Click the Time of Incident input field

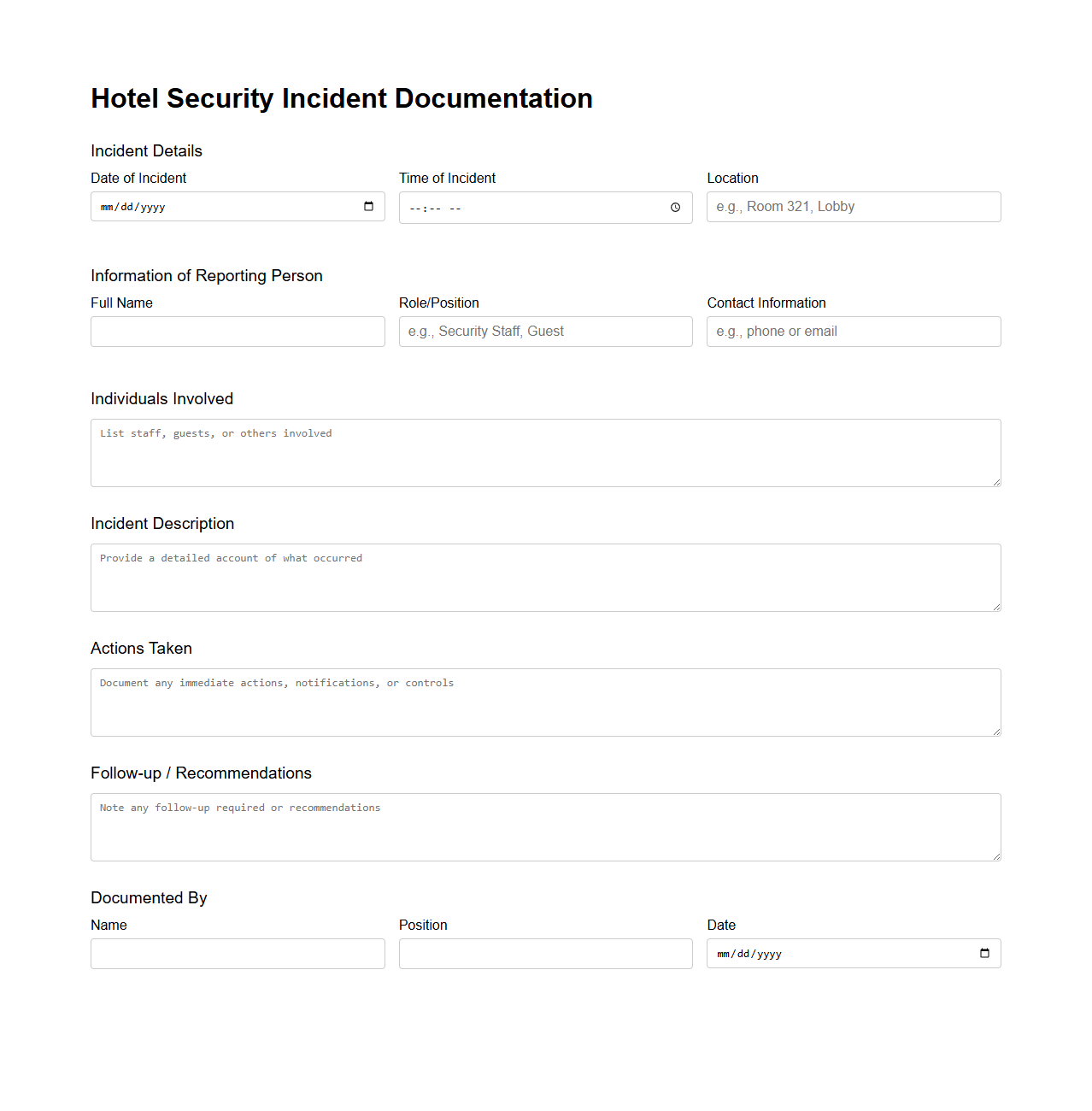[x=521, y=207]
